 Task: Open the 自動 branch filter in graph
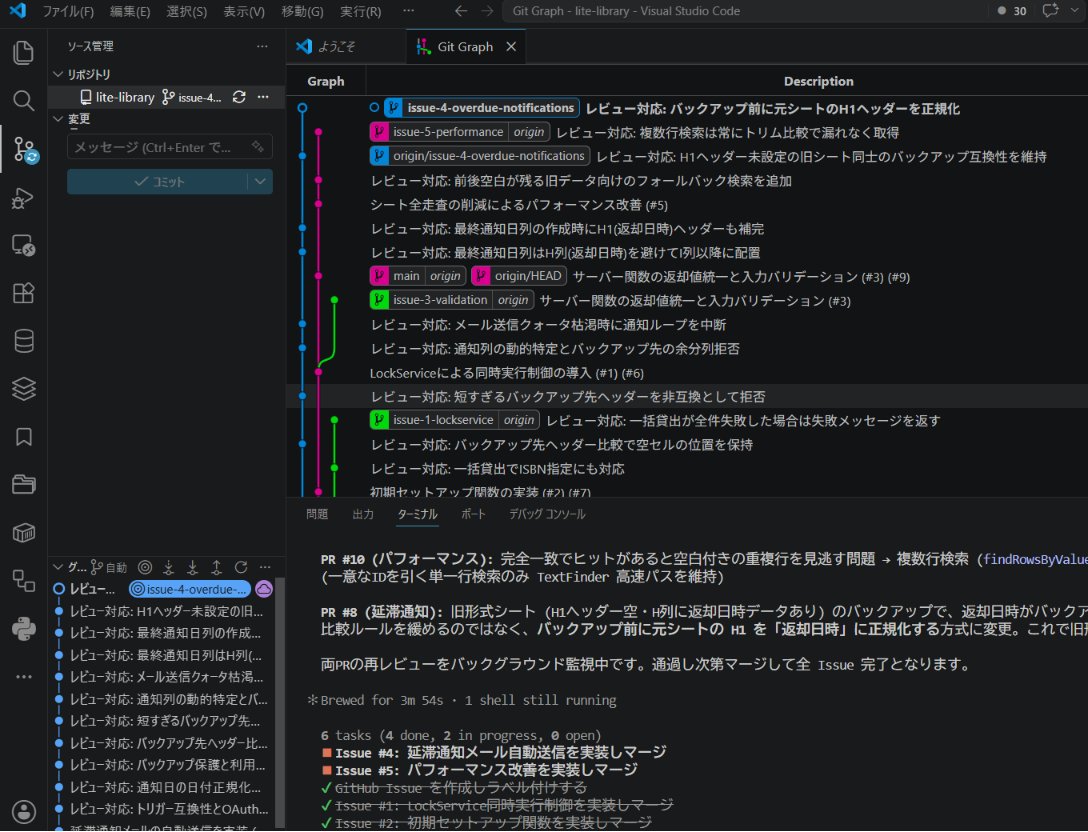[x=109, y=568]
